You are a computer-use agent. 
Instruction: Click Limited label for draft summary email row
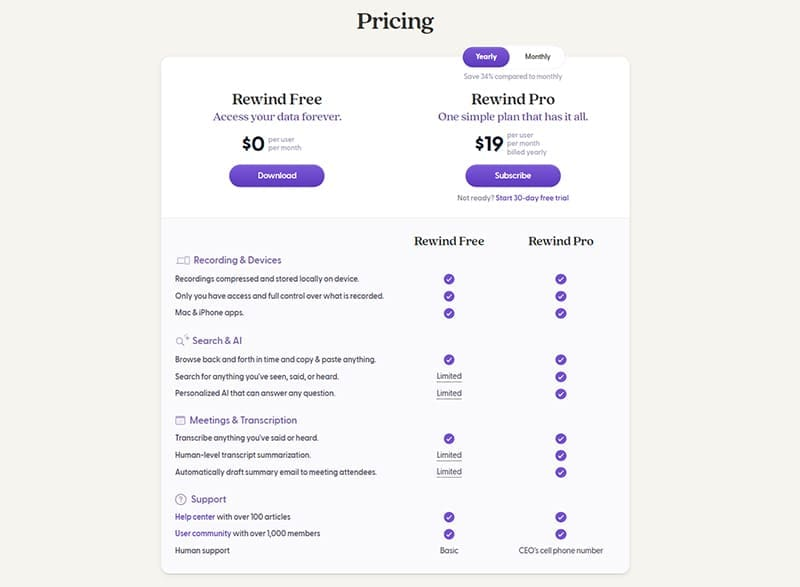[x=449, y=471]
